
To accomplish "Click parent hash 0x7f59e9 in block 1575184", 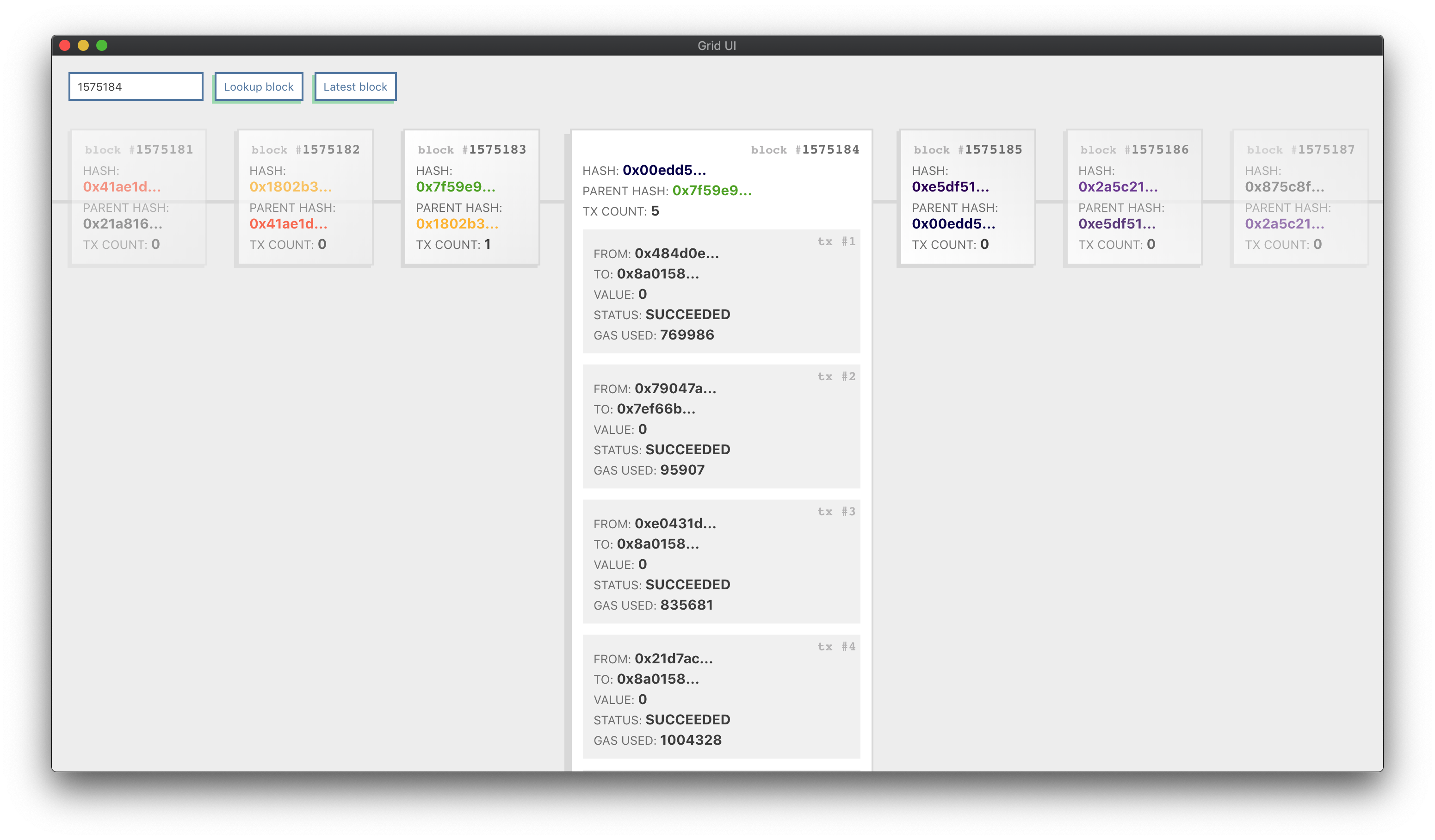I will (x=712, y=191).
